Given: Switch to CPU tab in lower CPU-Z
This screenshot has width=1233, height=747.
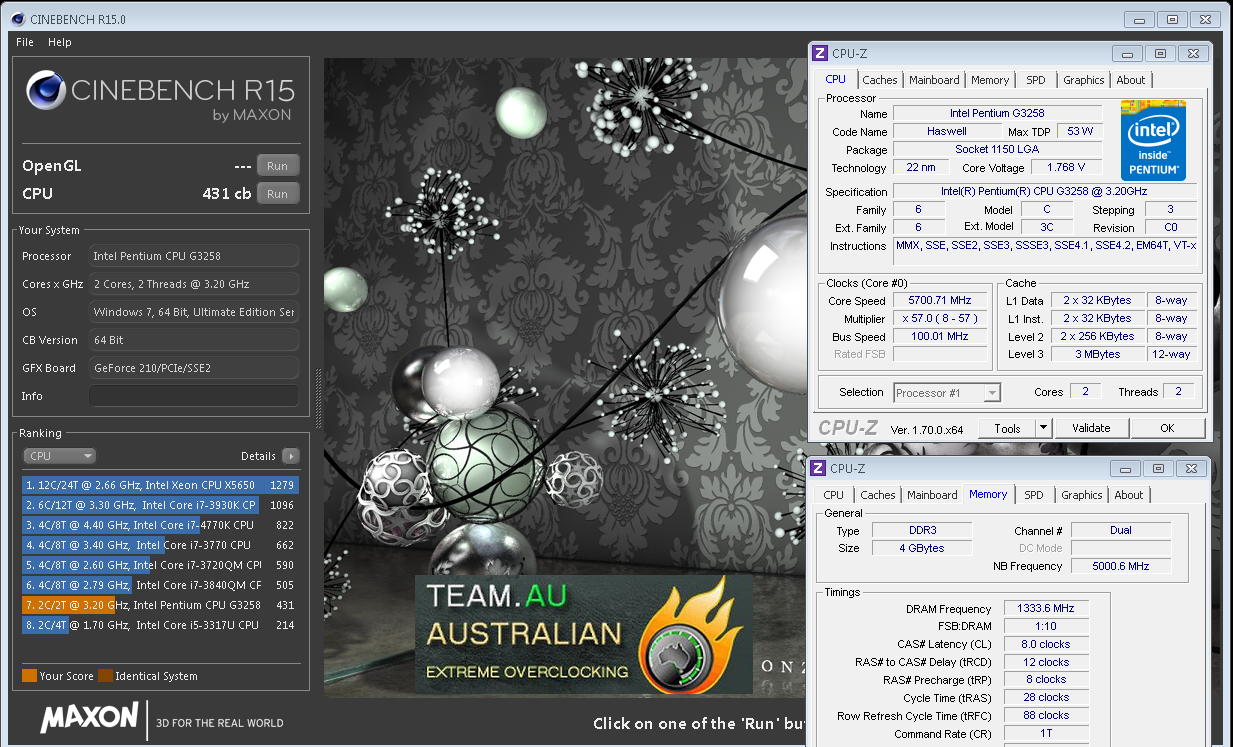Looking at the screenshot, I should click(834, 495).
